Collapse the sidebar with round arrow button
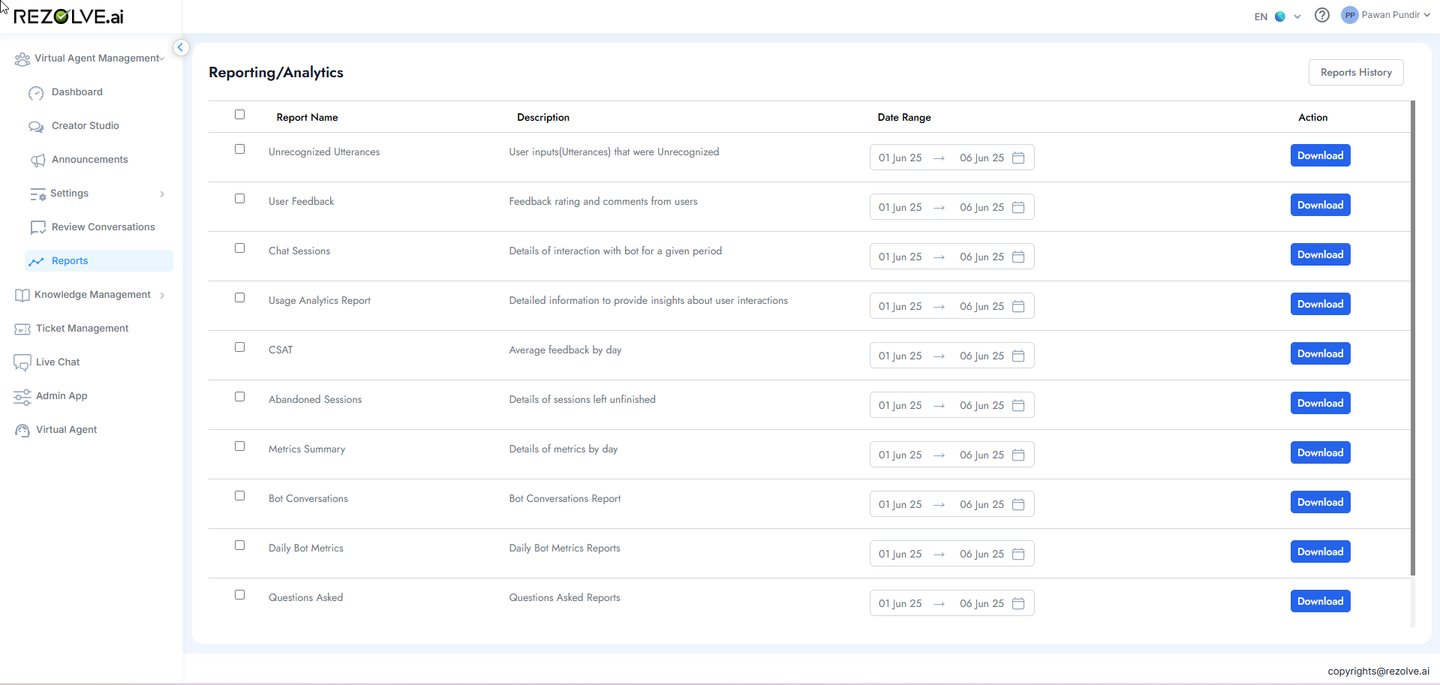Image resolution: width=1440 pixels, height=685 pixels. coord(181,47)
